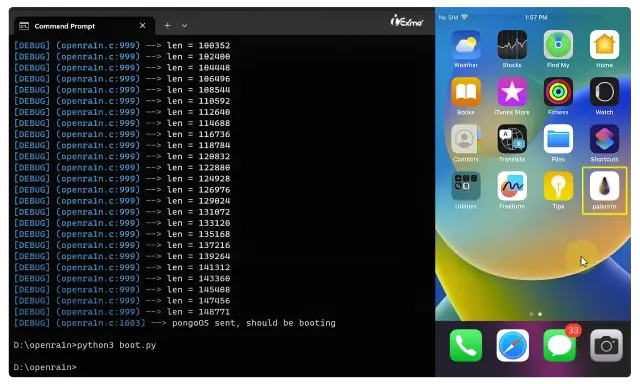Click the first home screen page dot
Screen dimensions: 640x384
click(x=531, y=314)
